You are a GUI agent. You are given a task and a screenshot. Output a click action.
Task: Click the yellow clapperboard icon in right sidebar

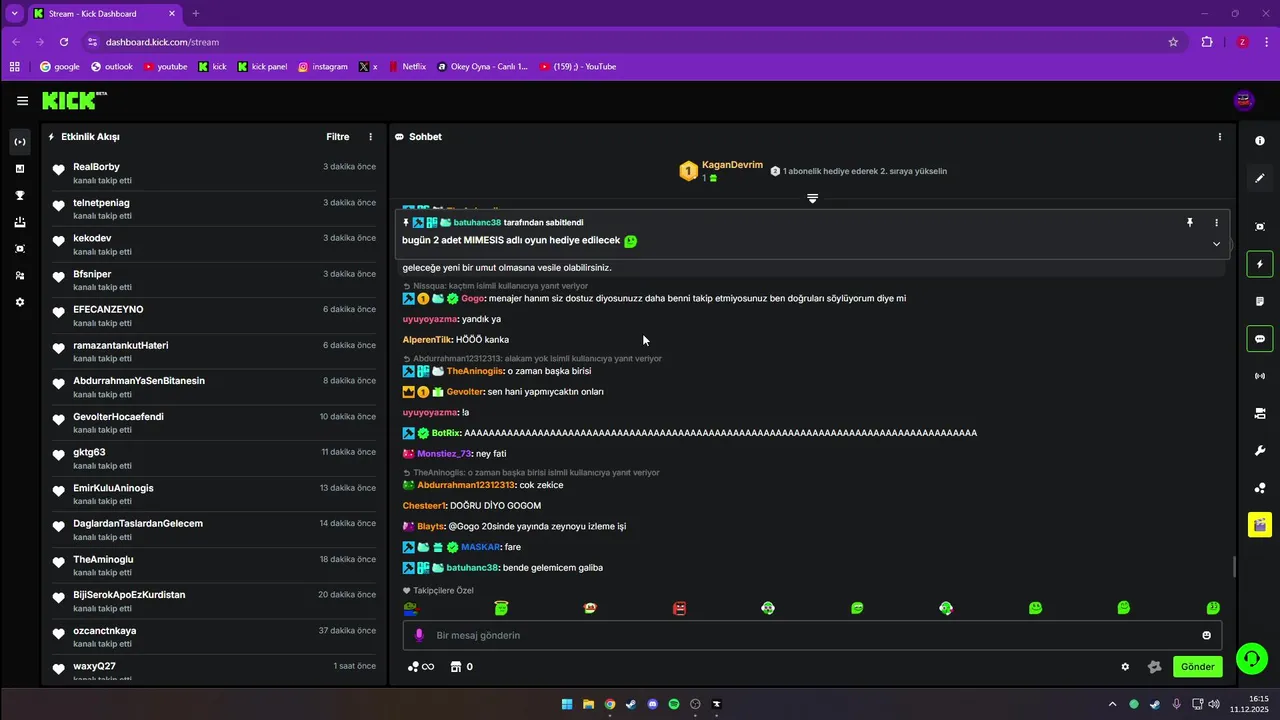tap(1260, 524)
